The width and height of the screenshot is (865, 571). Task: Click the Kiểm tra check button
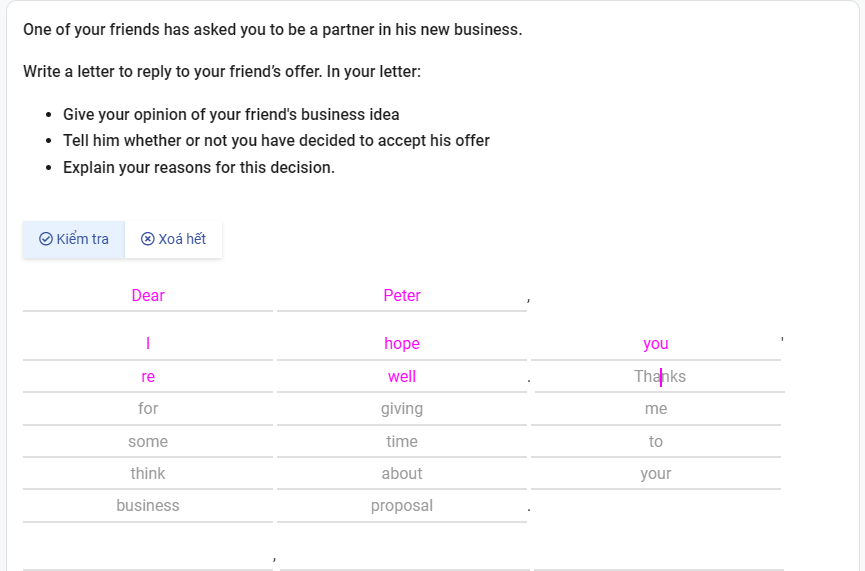[x=74, y=239]
